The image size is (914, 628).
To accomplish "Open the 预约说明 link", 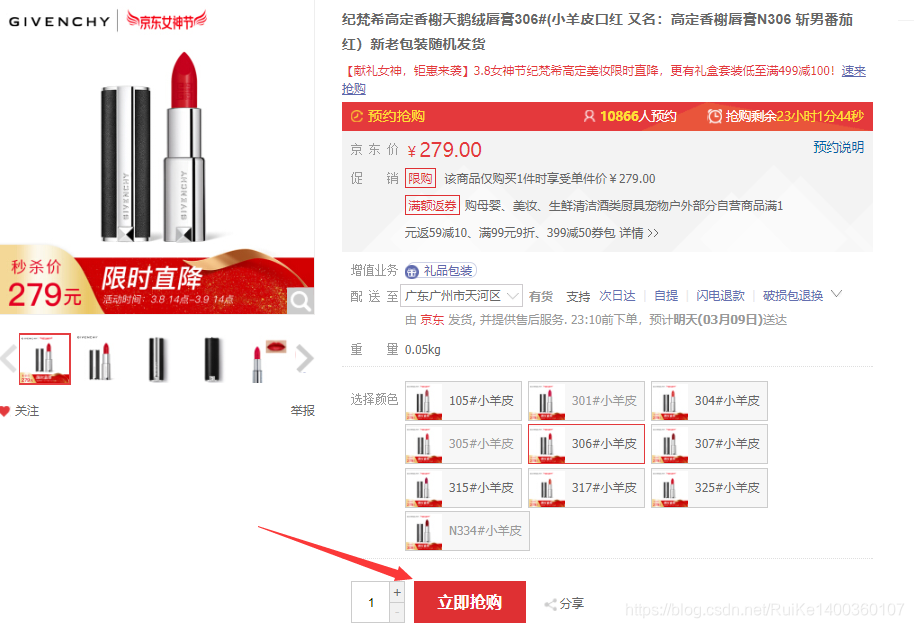I will (838, 148).
